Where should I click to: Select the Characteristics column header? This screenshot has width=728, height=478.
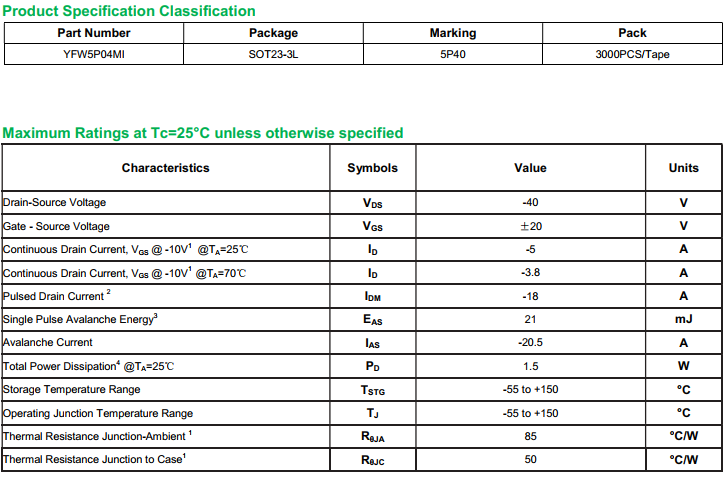(x=165, y=168)
